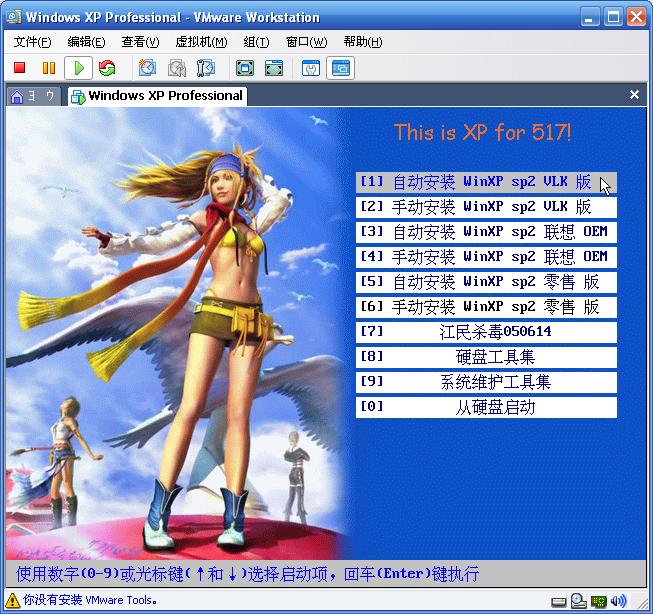The height and width of the screenshot is (614, 653).
Task: Click the CD-ROM device status bar icon
Action: point(578,601)
